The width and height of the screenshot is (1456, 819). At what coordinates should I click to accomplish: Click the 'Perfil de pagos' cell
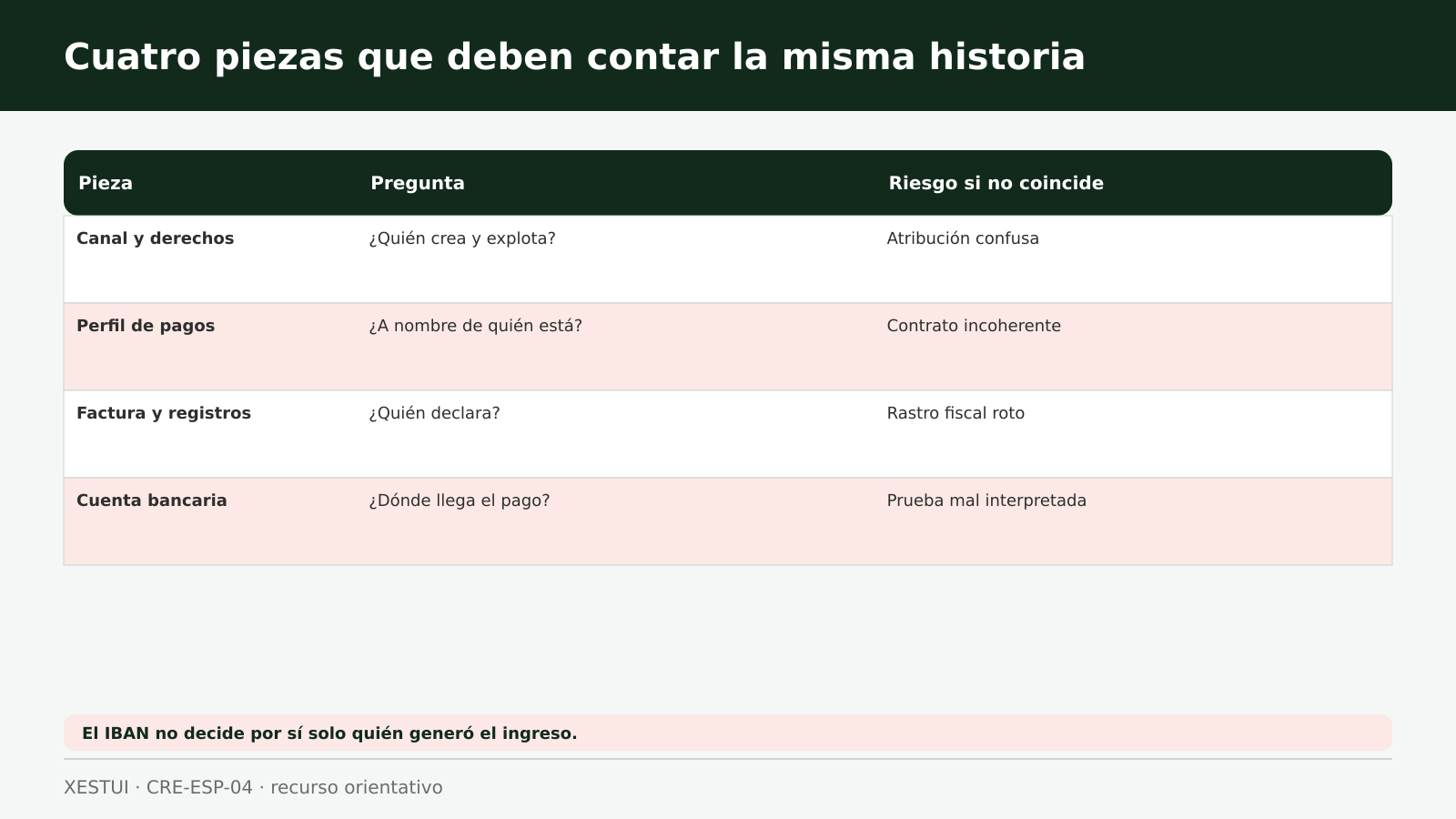[x=146, y=326]
